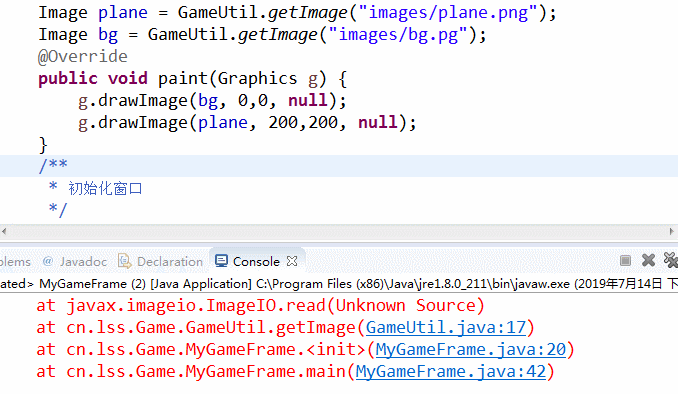Open the MyGameFrame.java:20 stack trace link
This screenshot has height=394, width=678.
click(x=471, y=349)
